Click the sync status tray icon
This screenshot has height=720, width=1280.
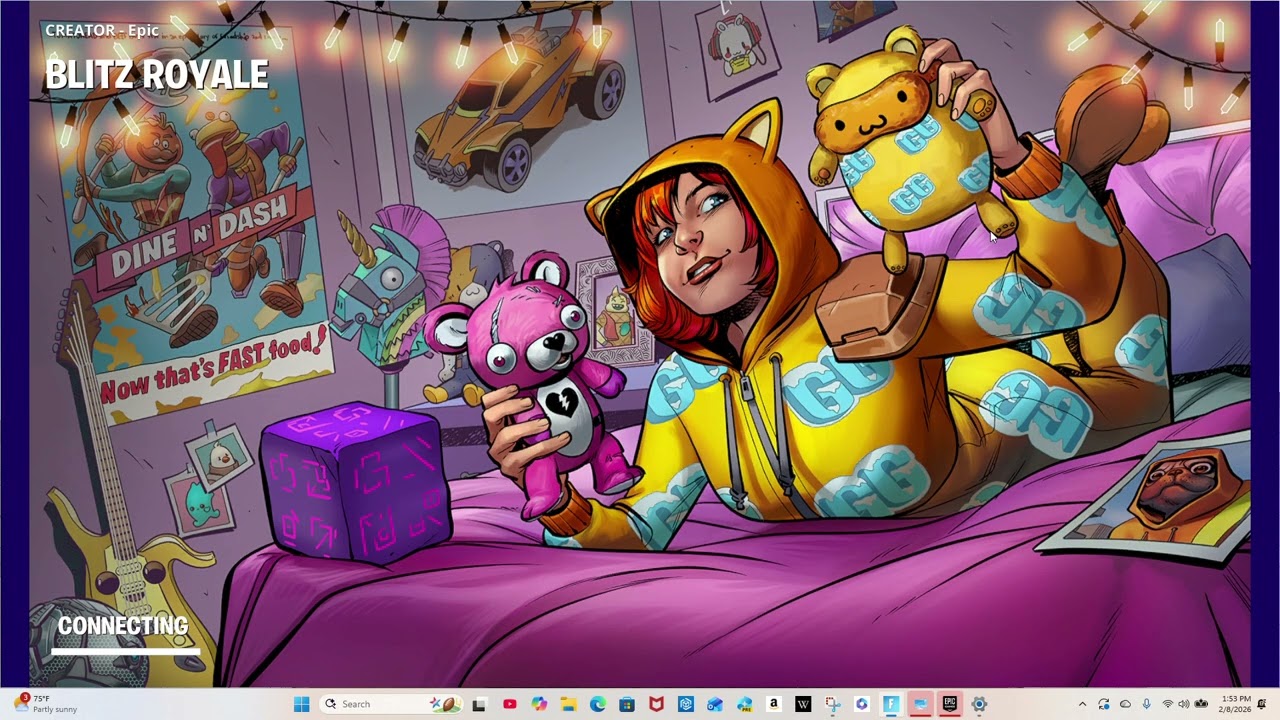(1103, 704)
